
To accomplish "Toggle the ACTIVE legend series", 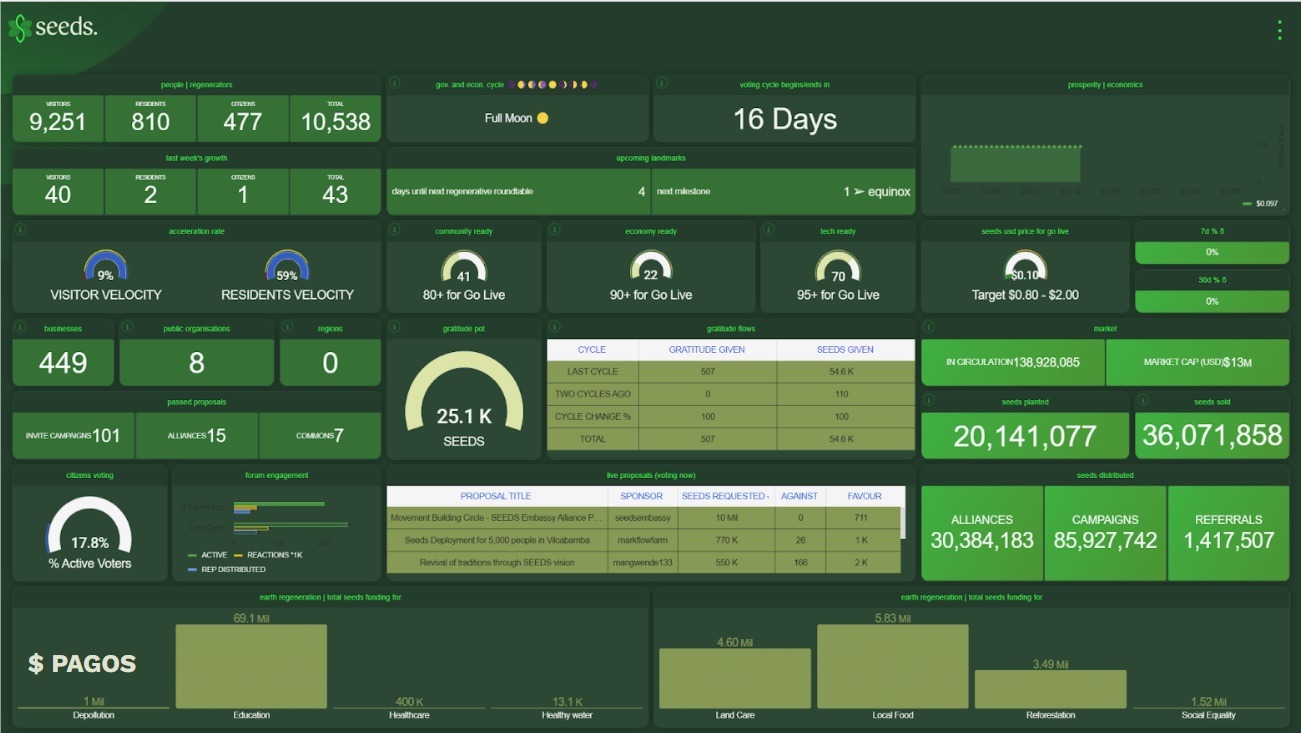I will tap(208, 555).
